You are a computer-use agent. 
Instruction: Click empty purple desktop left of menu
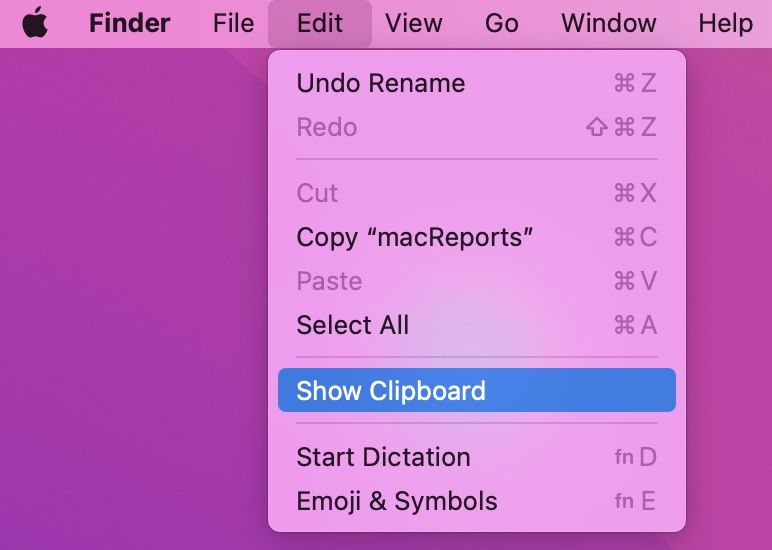(x=130, y=300)
